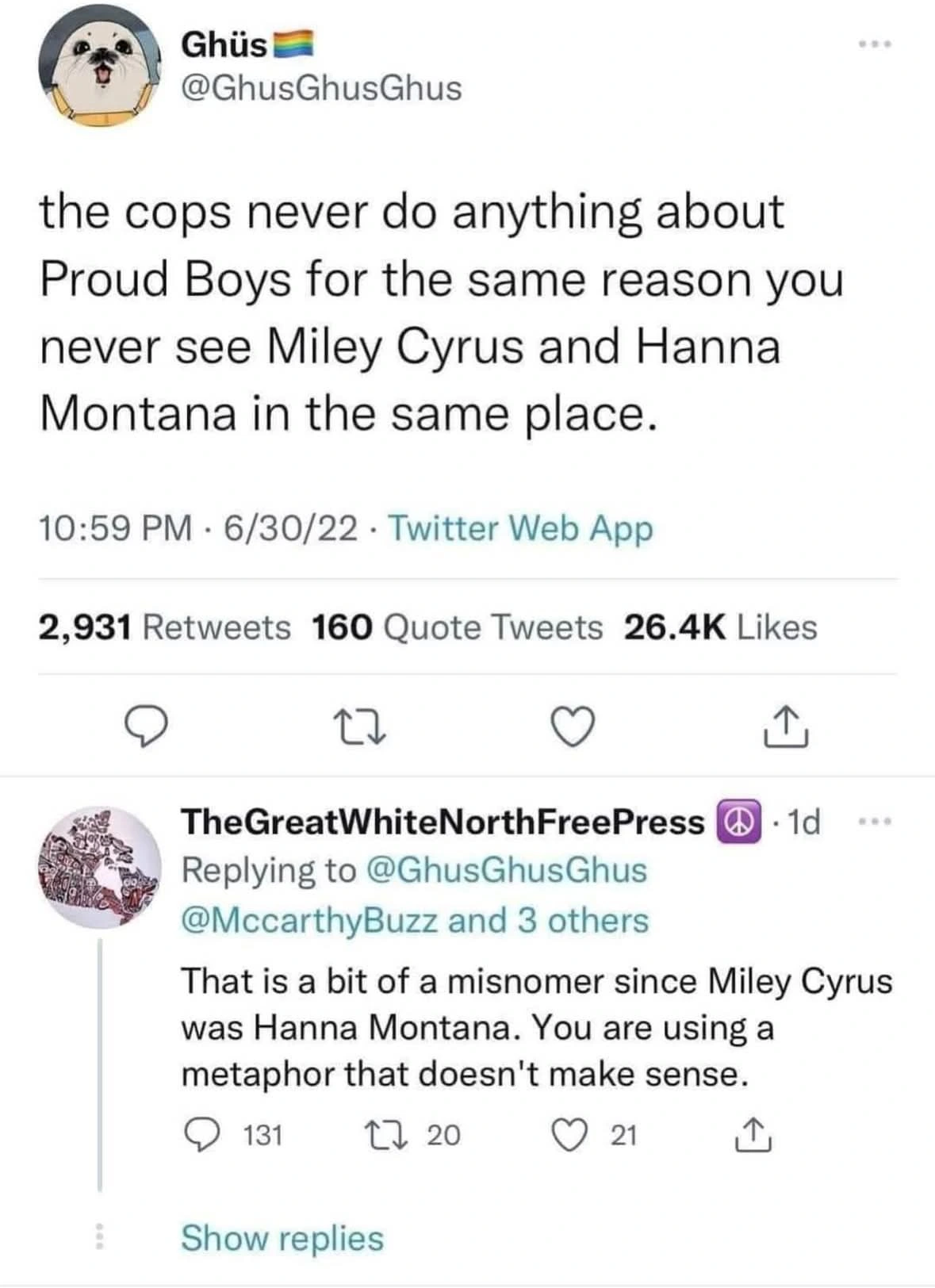Share the main tweet via share icon
Viewport: 935px width, 1288px height.
pos(784,729)
